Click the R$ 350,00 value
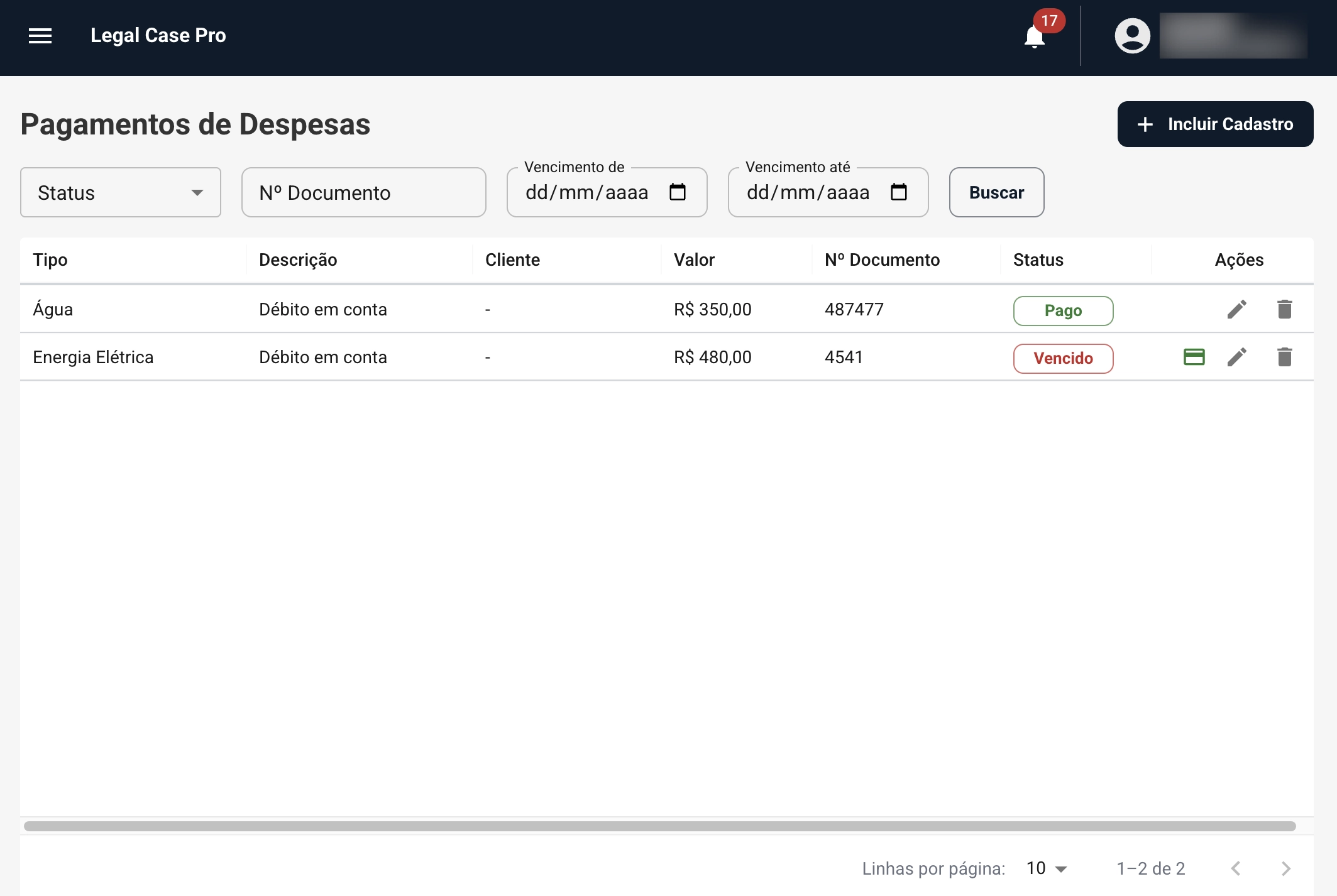1337x896 pixels. tap(712, 309)
